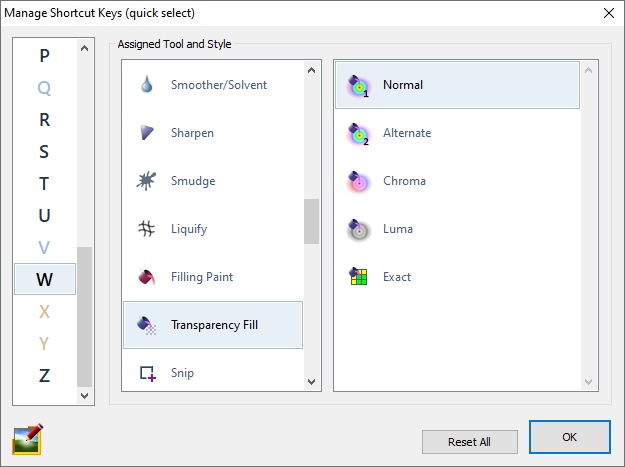Screen dimensions: 625x467
Task: Select shortcut key letter Z
Action: 44,376
